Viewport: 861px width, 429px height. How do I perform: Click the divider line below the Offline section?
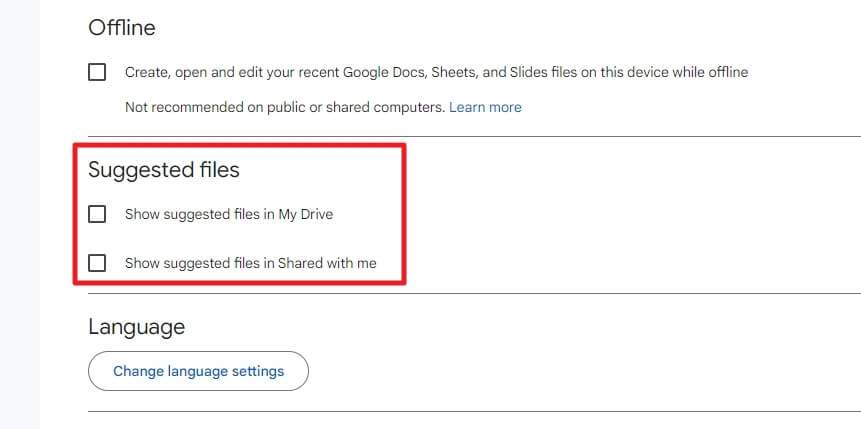pyautogui.click(x=474, y=136)
